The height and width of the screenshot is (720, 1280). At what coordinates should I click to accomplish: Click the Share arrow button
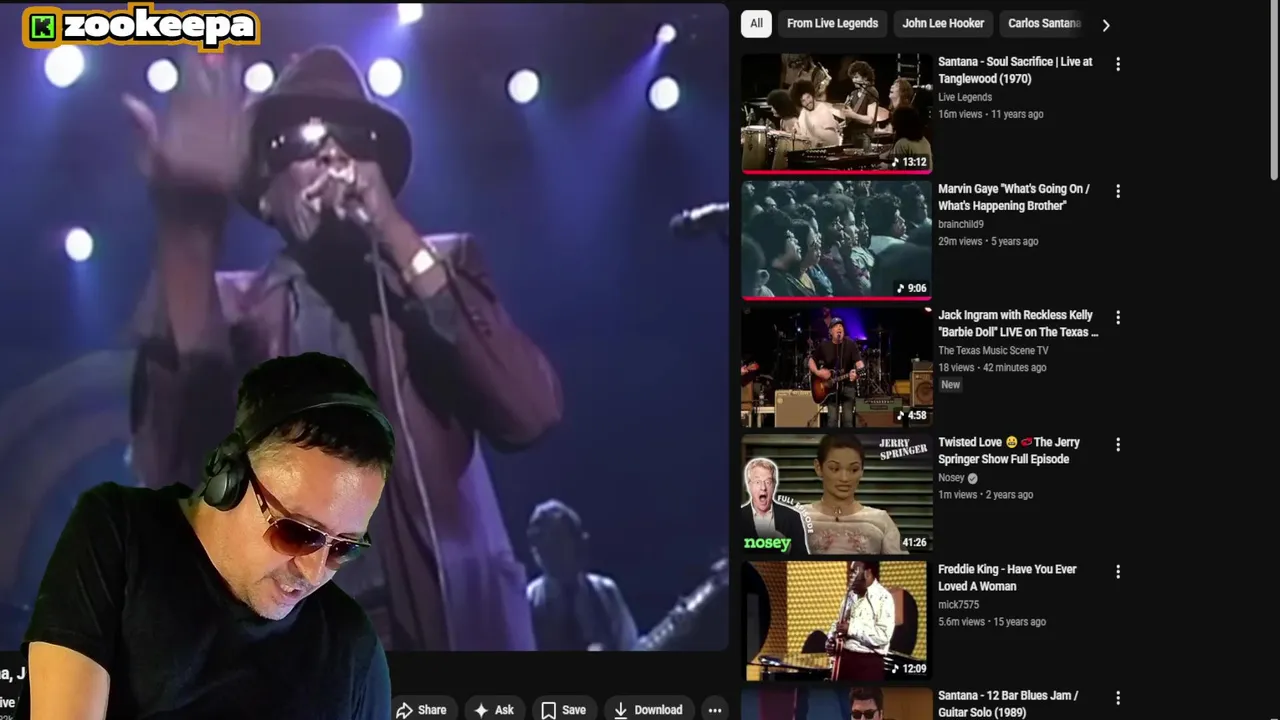coord(421,710)
